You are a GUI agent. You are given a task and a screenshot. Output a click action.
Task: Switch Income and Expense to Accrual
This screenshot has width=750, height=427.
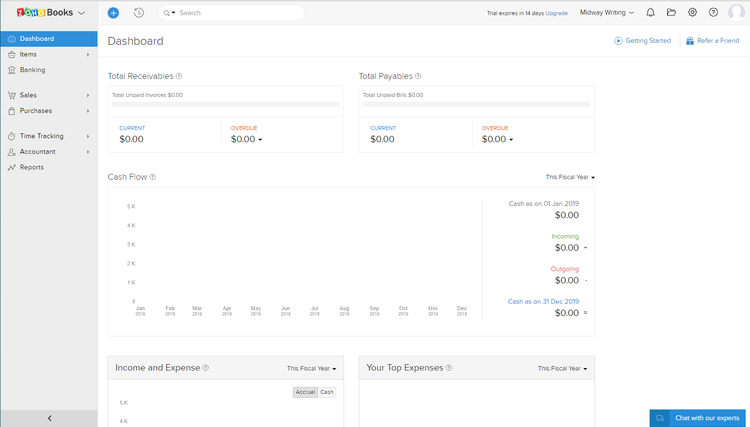pyautogui.click(x=305, y=392)
